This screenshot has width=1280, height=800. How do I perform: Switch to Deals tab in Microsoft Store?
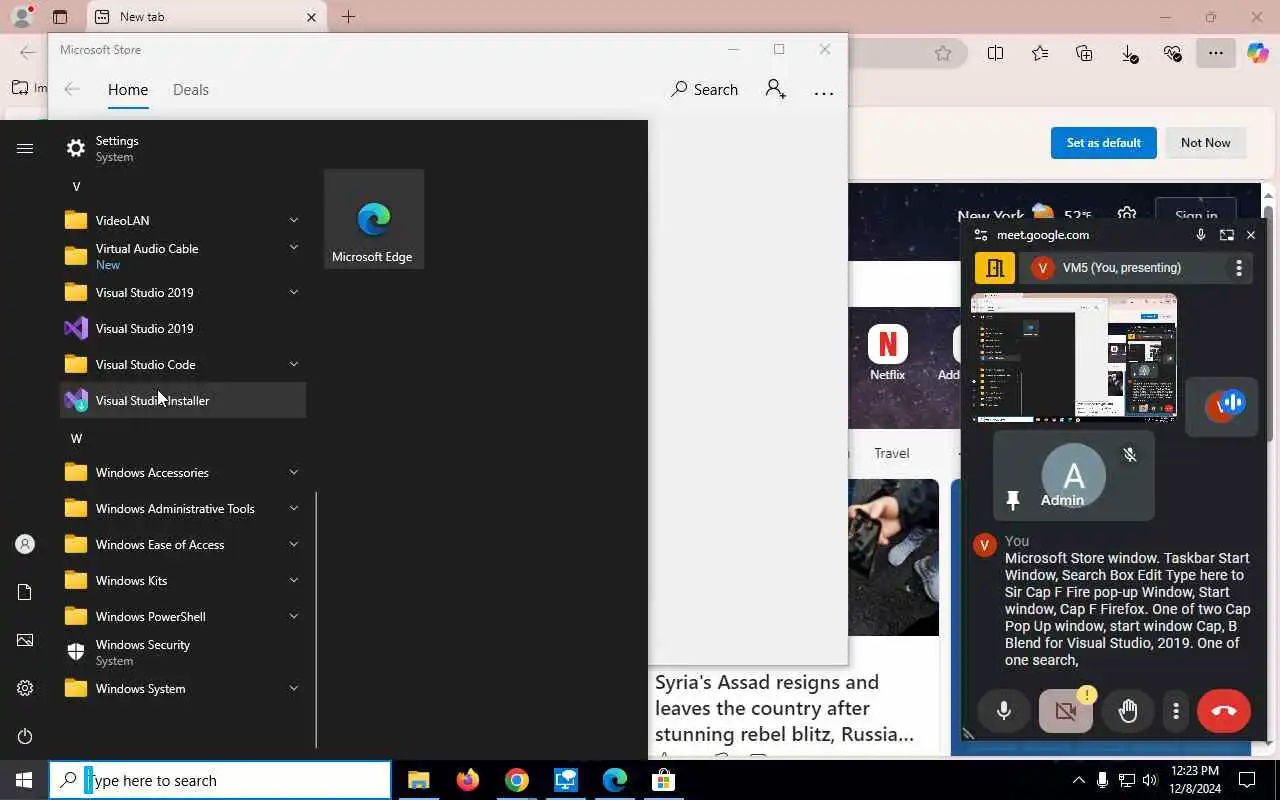coord(191,89)
